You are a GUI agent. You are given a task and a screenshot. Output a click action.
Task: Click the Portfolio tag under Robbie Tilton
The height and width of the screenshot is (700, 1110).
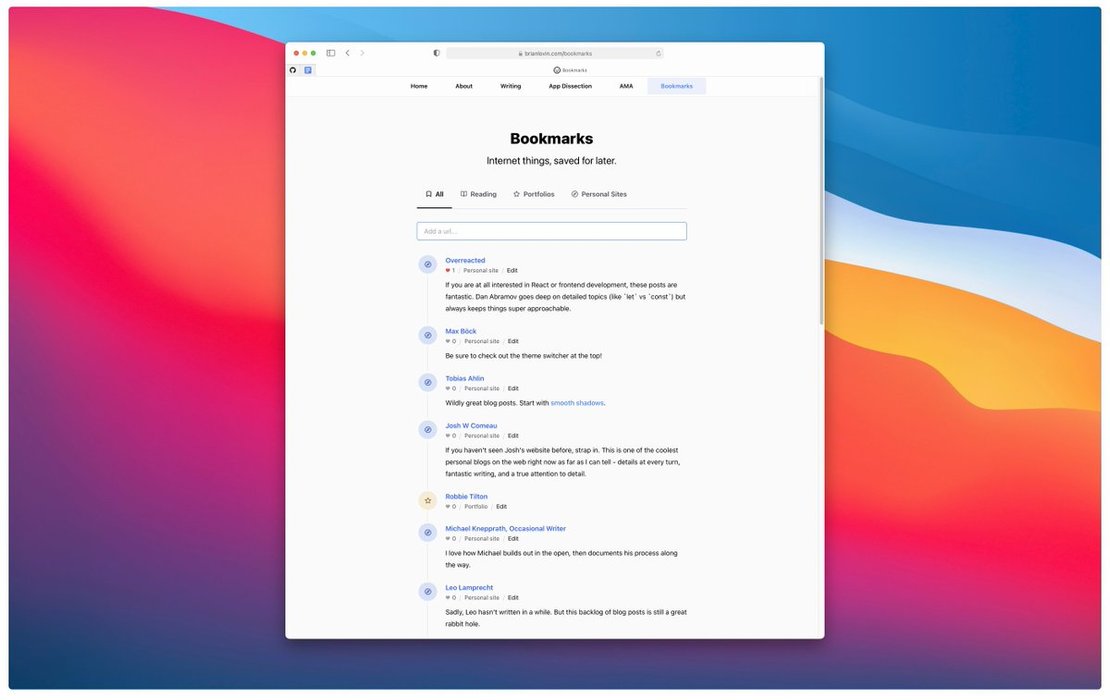click(x=476, y=507)
